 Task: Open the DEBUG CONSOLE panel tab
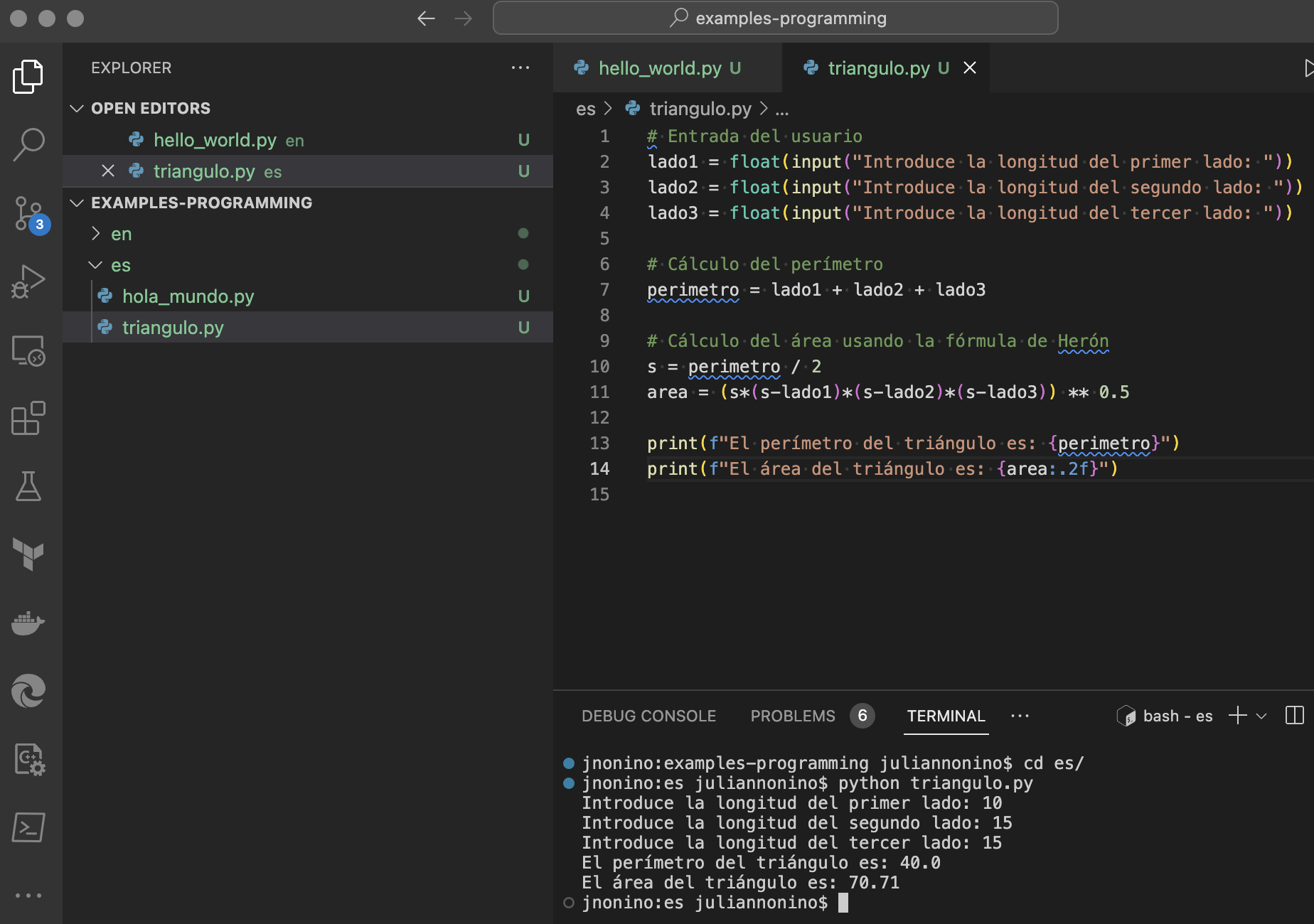coord(648,716)
